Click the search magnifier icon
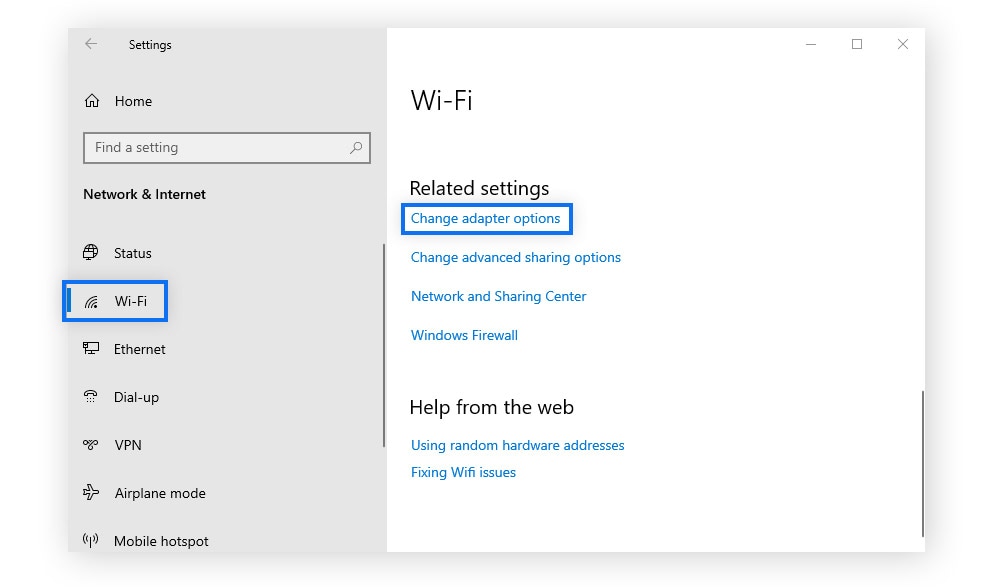Viewport: 1000px width, 587px height. pyautogui.click(x=356, y=148)
